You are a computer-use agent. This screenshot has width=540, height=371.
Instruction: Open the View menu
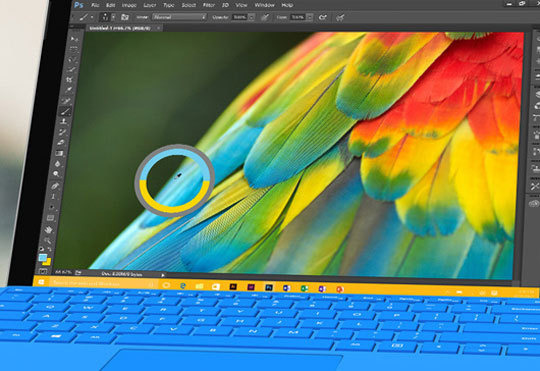[x=241, y=5]
